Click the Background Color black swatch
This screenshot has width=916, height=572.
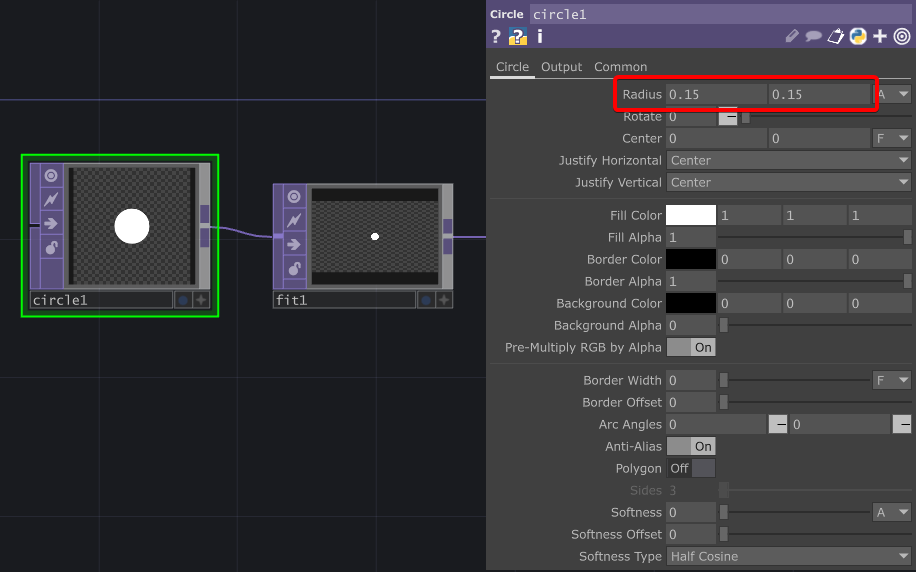(691, 303)
